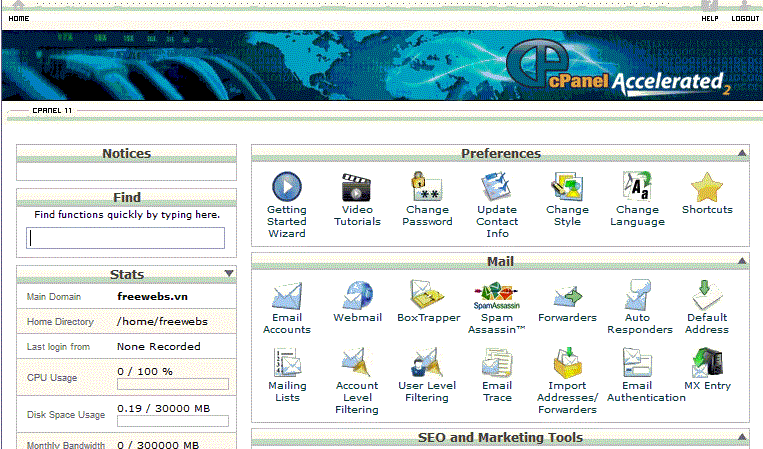Collapse the Stats panel arrow
This screenshot has width=763, height=449.
coord(229,273)
